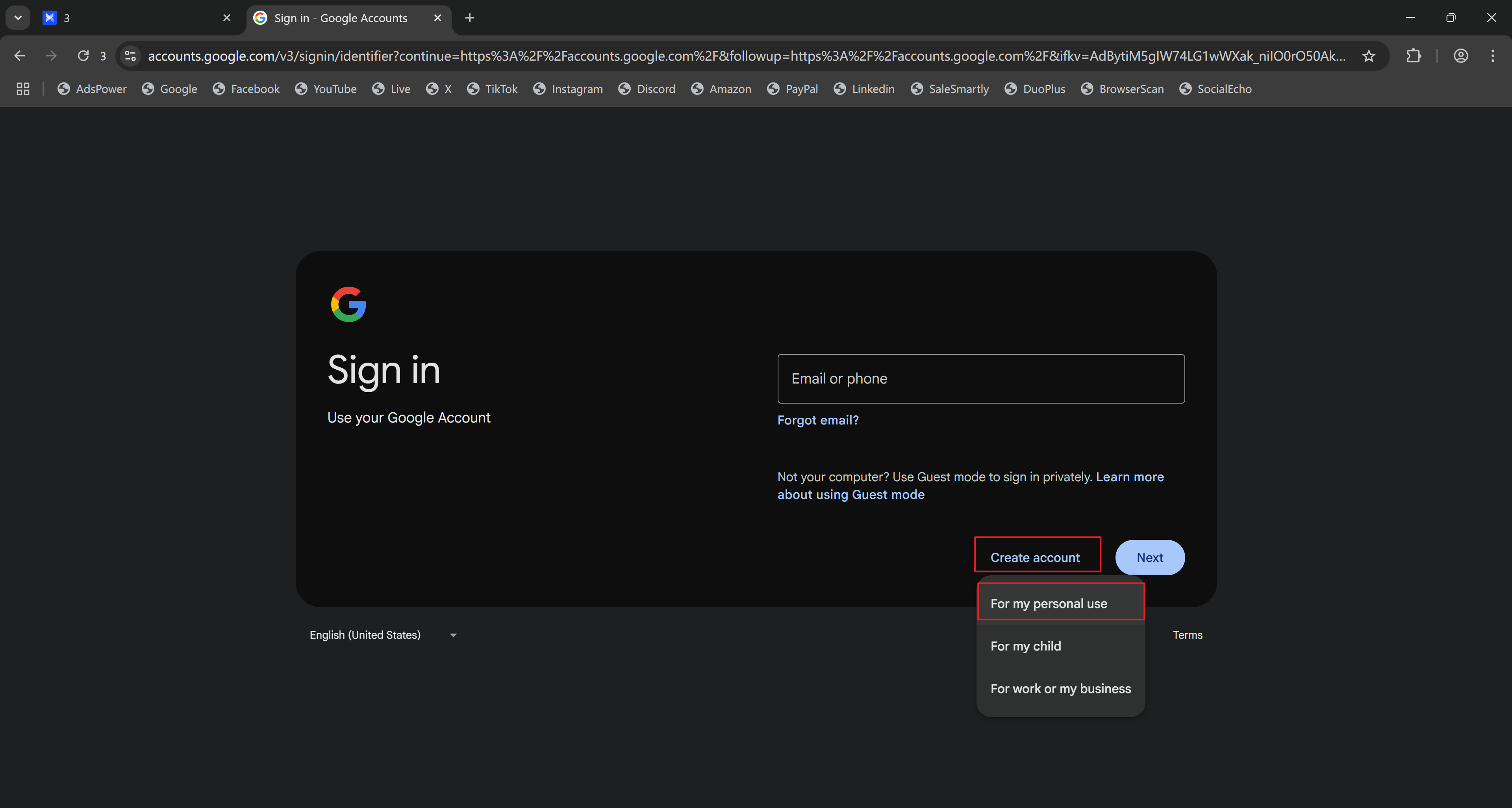
Task: Open the AdsPower bookmark
Action: [92, 89]
